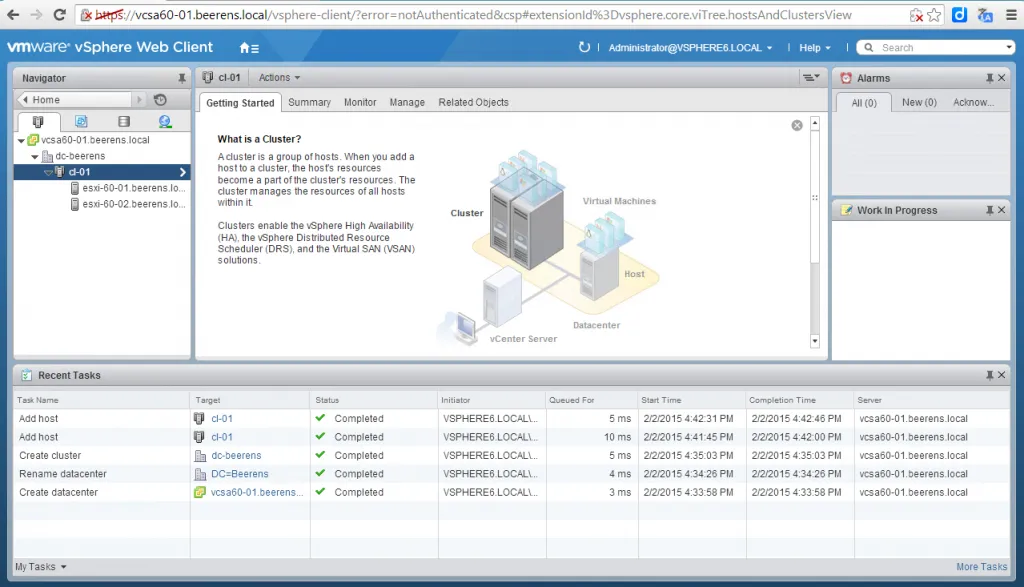This screenshot has width=1024, height=587.
Task: Collapse the dc-beerens datacenter node
Action: (x=35, y=157)
